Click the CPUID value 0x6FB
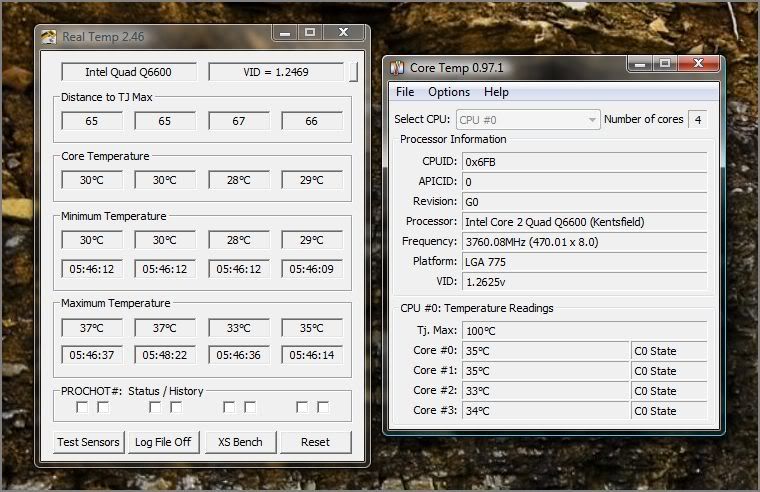Viewport: 760px width, 492px height. (x=584, y=162)
